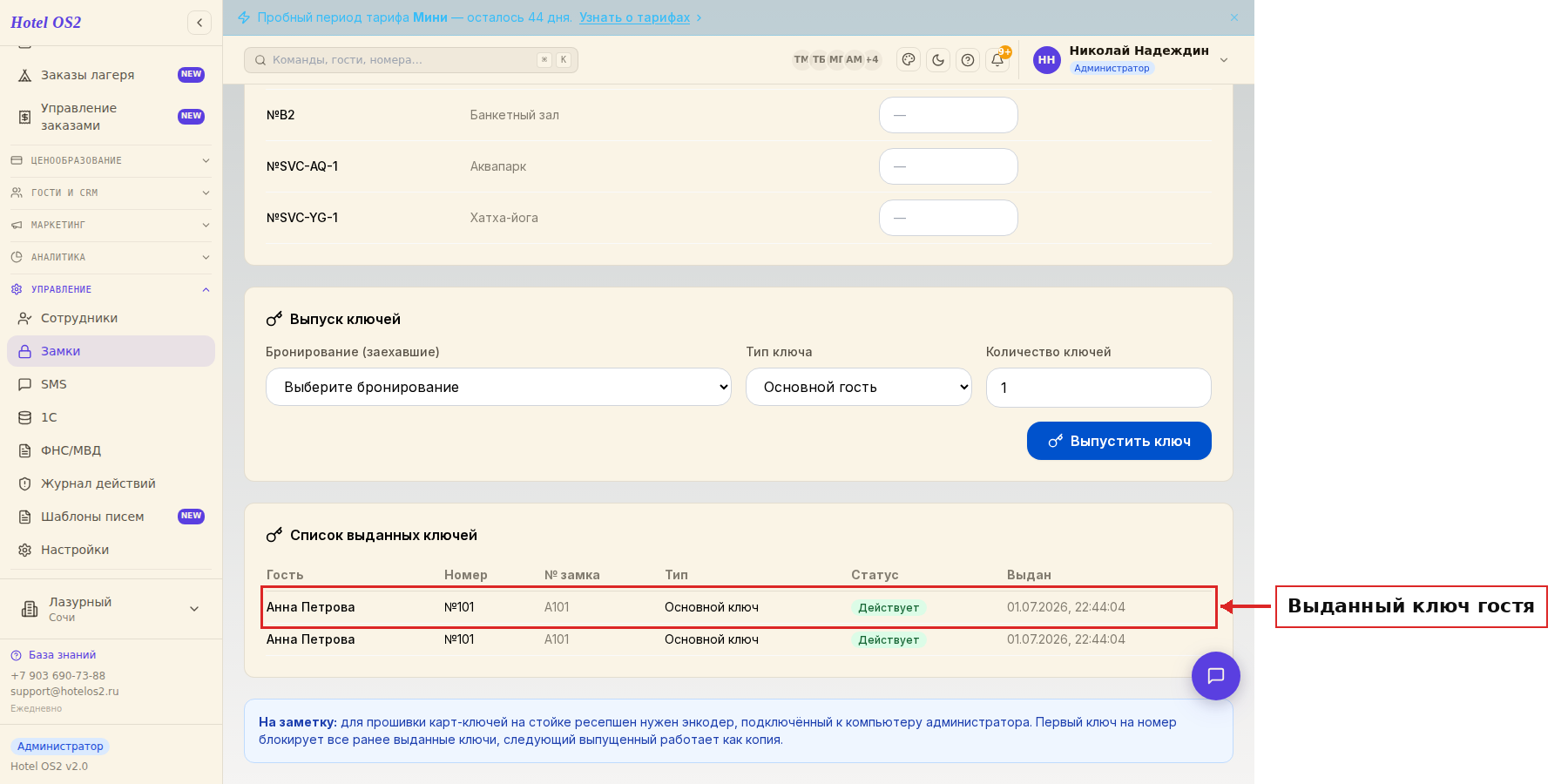Open the Тип ключа dropdown
The height and width of the screenshot is (784, 1568).
[x=859, y=387]
